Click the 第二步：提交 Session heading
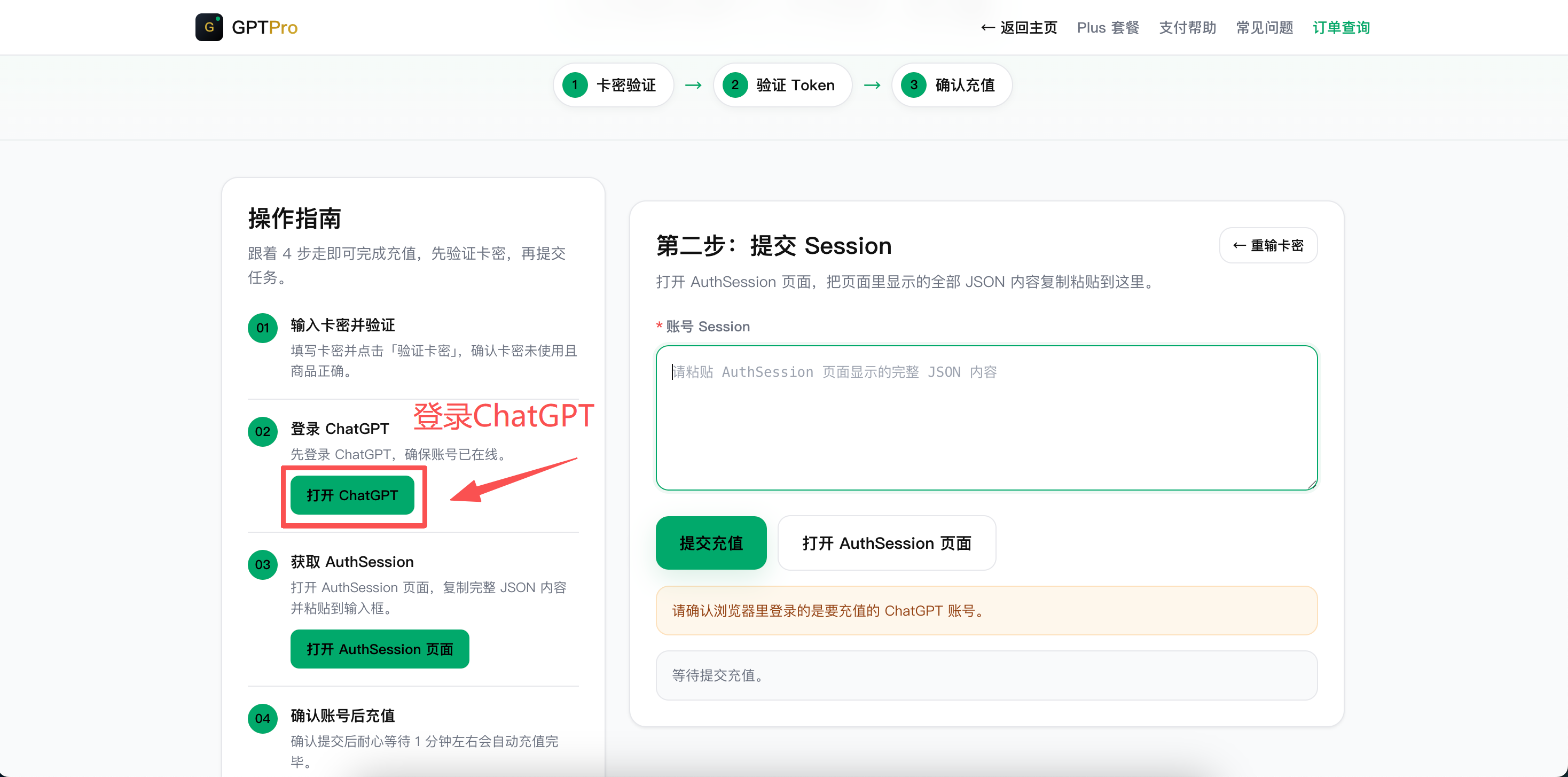Screen dimensions: 1568x777 (774, 245)
